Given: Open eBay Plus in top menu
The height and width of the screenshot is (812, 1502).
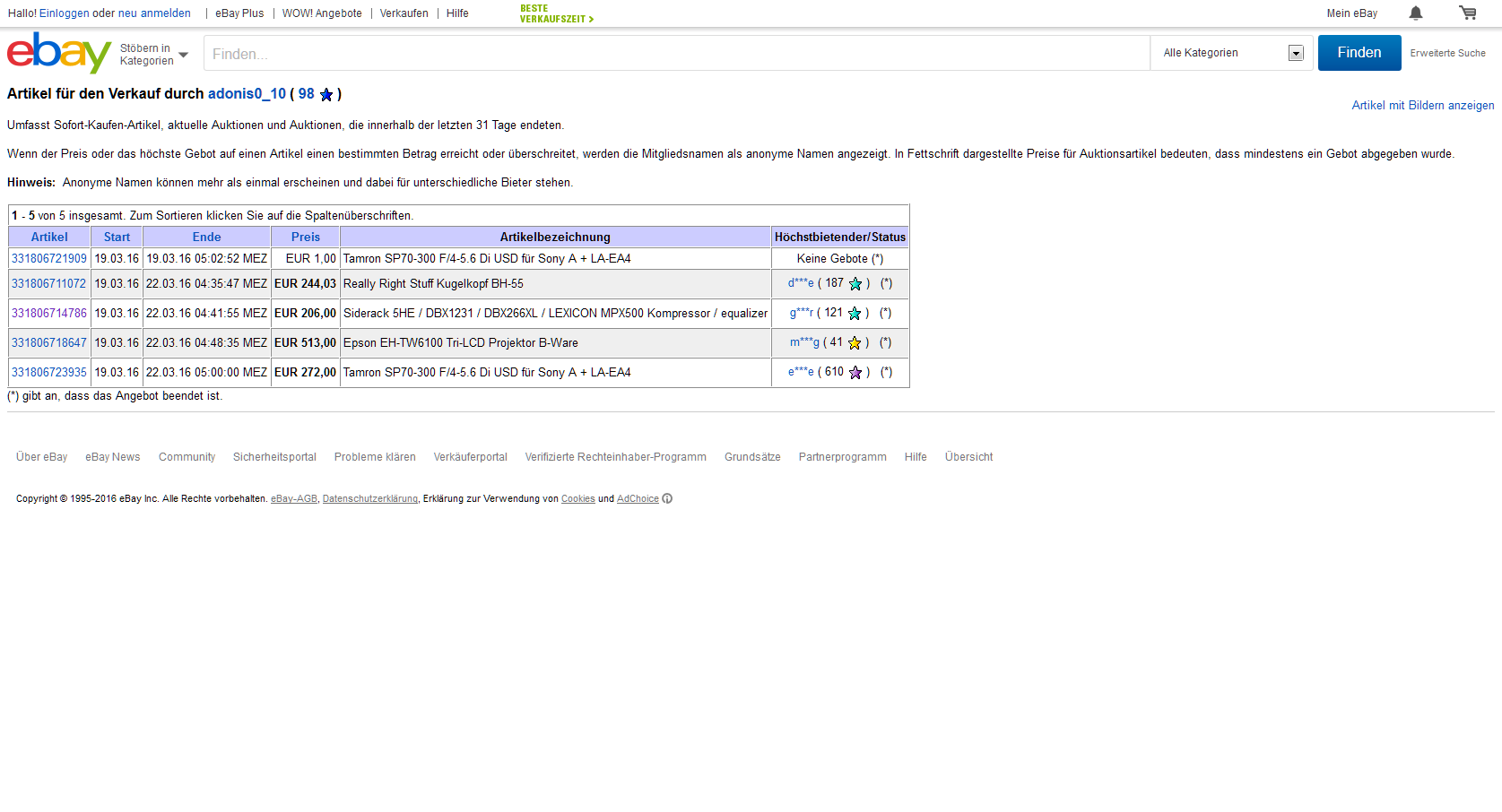Looking at the screenshot, I should [x=239, y=13].
